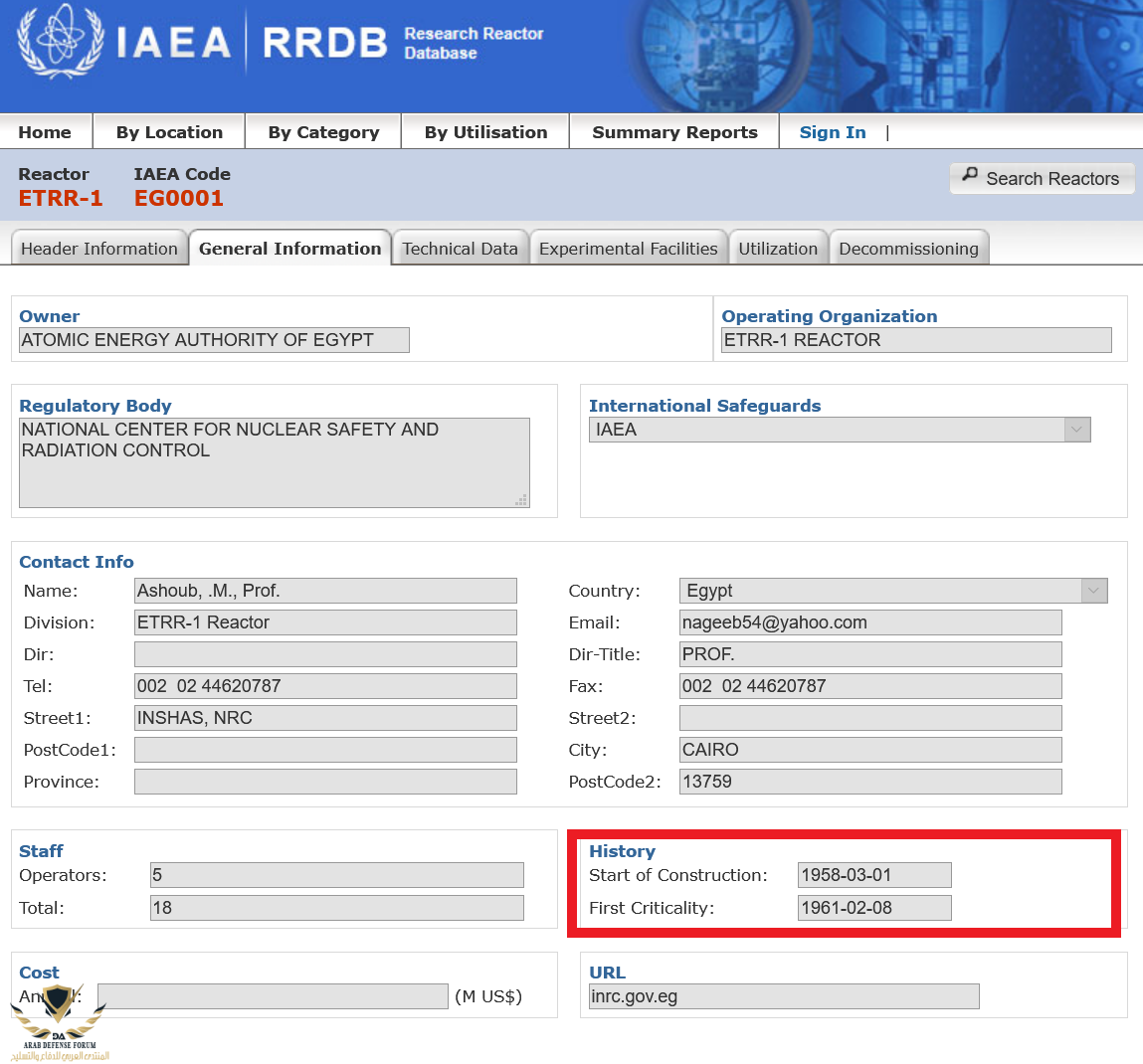Click the IAEA emblem logo
The height and width of the screenshot is (1064, 1143).
(60, 42)
